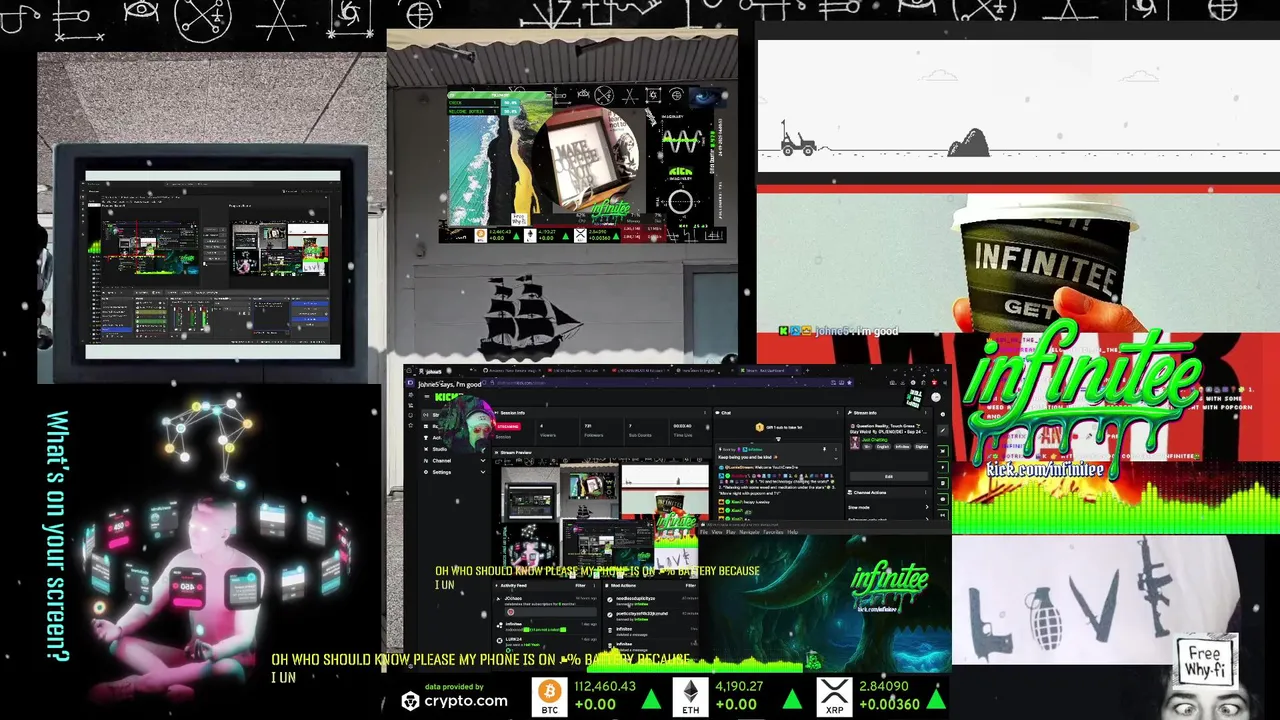Image resolution: width=1280 pixels, height=720 pixels.
Task: Click the Activity Feed three-dot menu
Action: pos(594,585)
